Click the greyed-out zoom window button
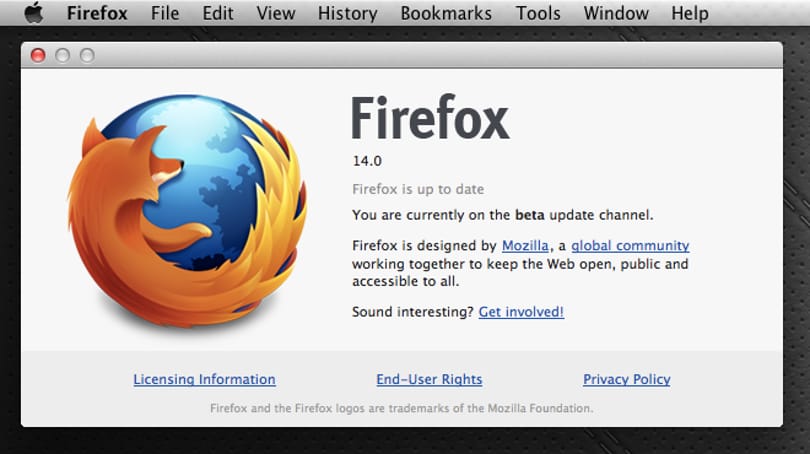 (x=87, y=55)
